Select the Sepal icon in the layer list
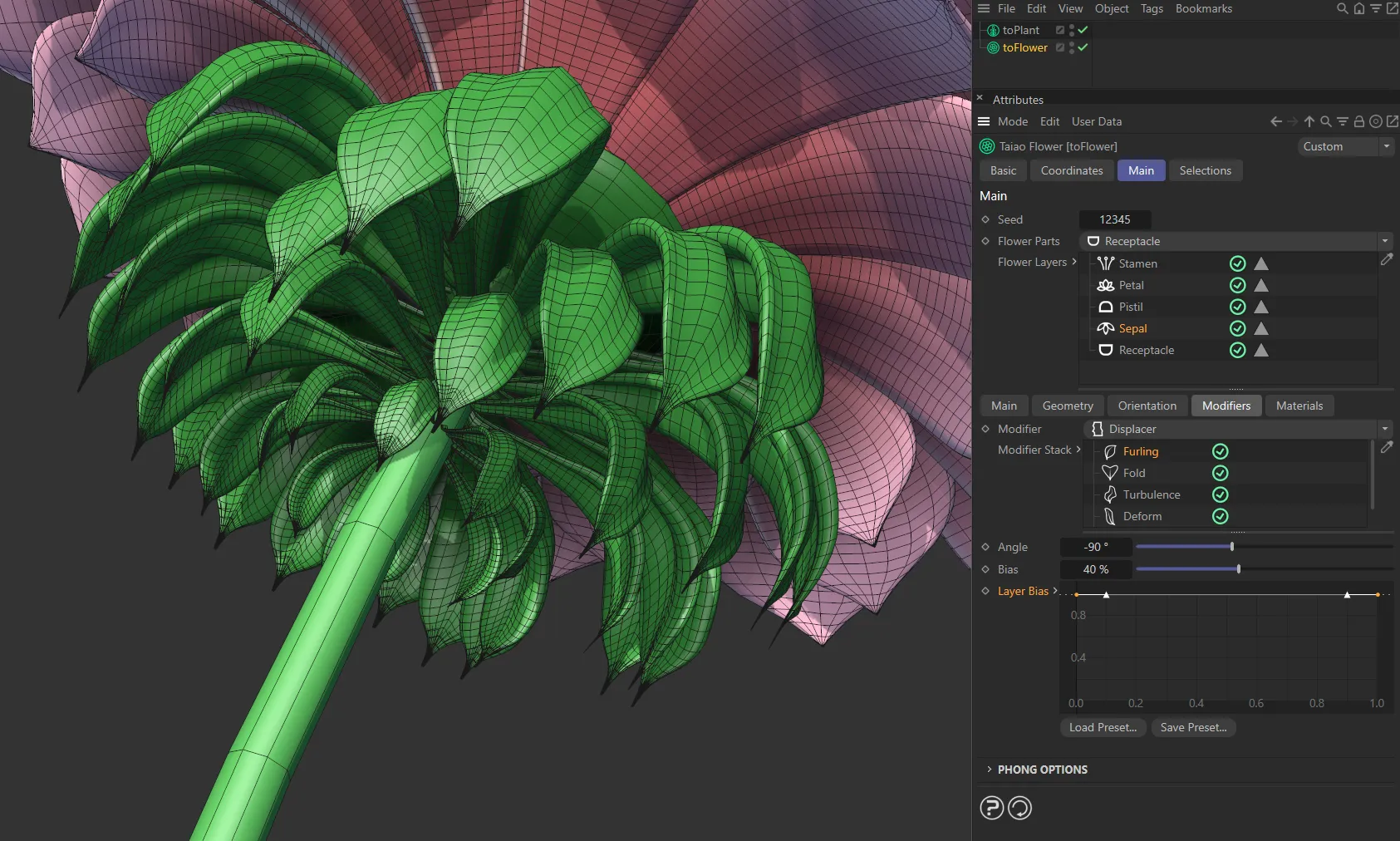The width and height of the screenshot is (1400, 841). [x=1105, y=328]
